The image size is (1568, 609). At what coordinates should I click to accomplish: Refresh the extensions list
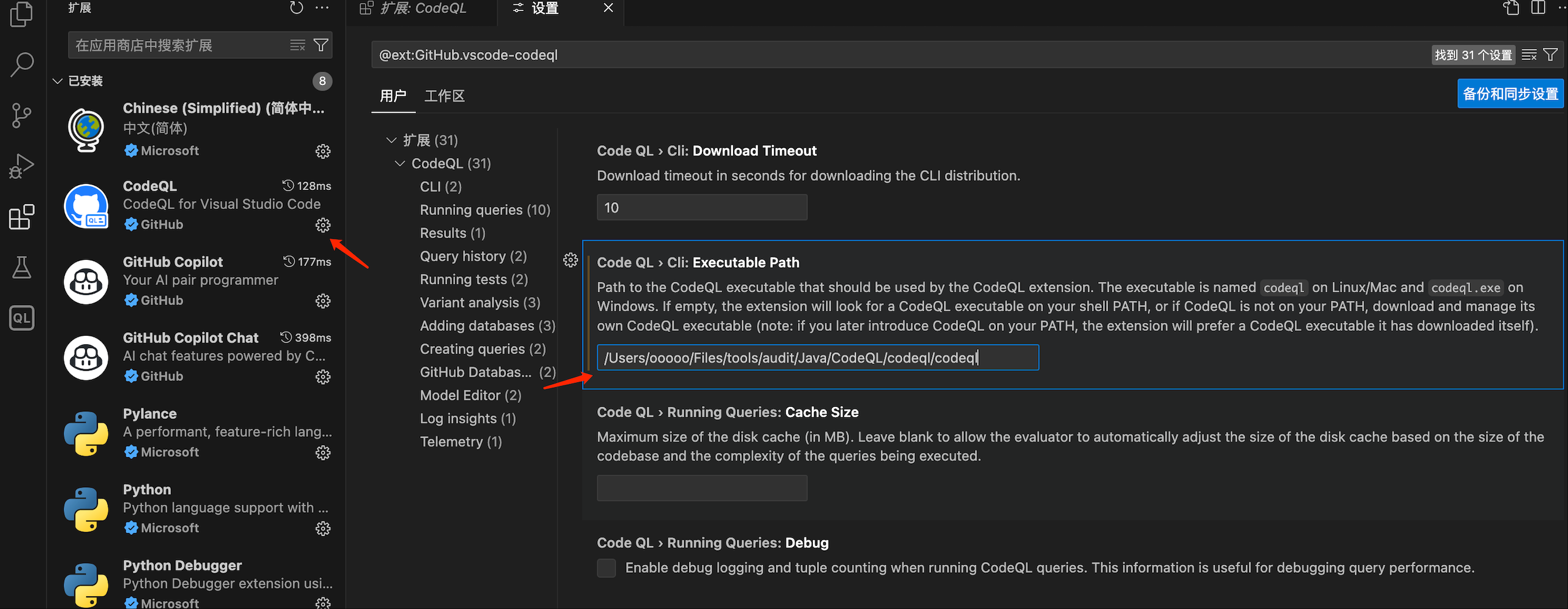[296, 8]
